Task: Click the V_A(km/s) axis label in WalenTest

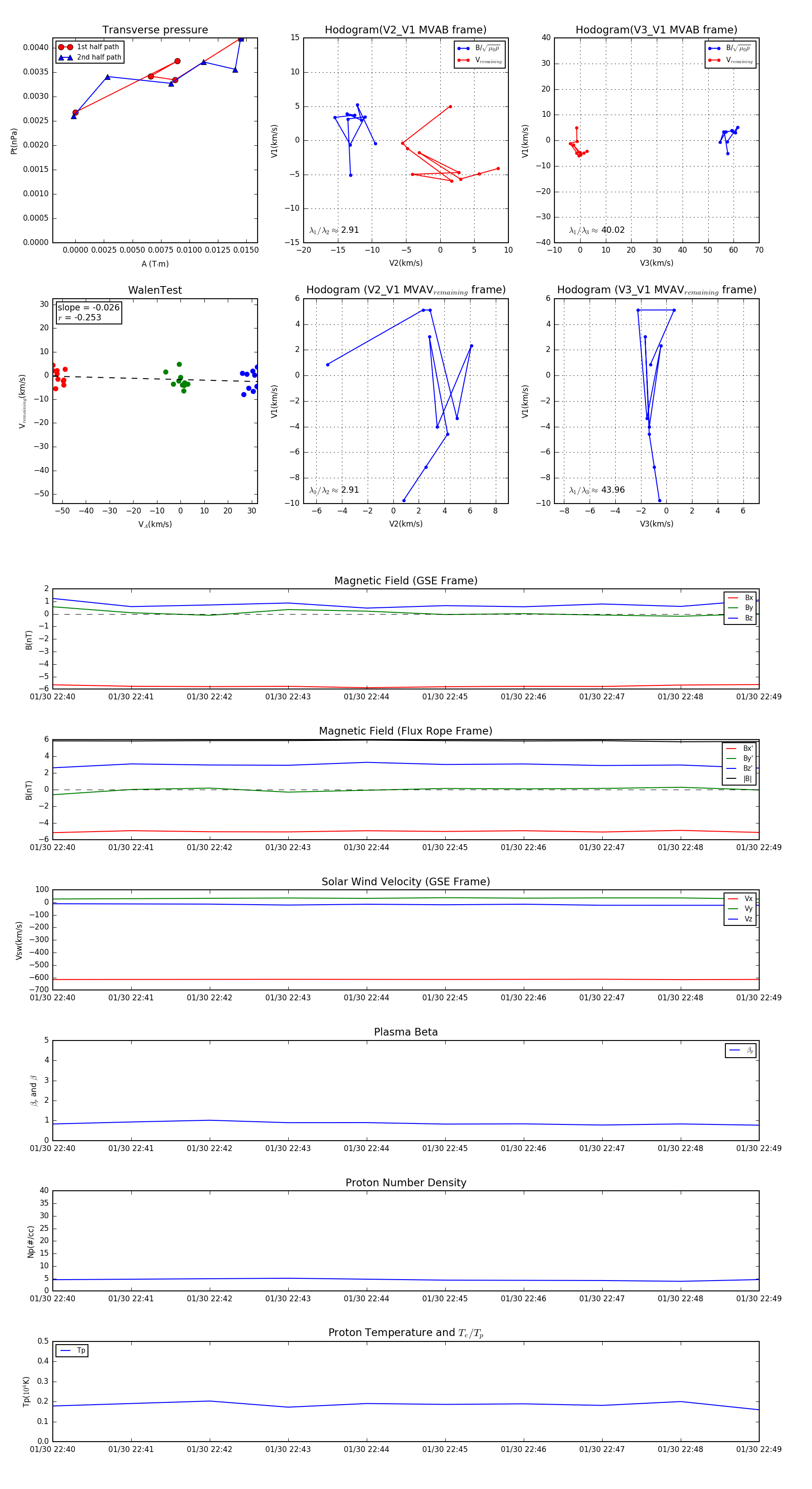Action: (155, 524)
